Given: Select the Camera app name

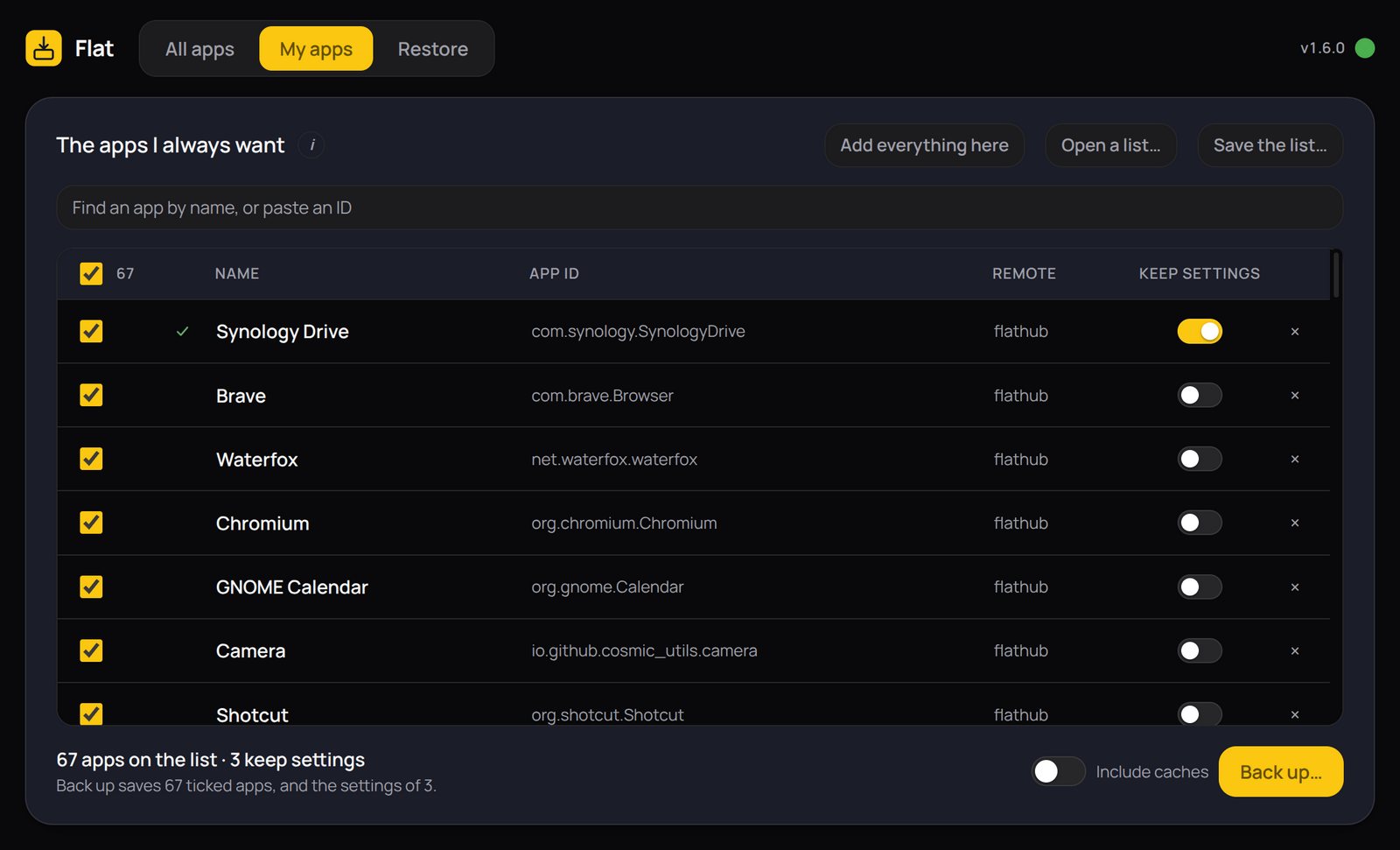Looking at the screenshot, I should pyautogui.click(x=251, y=651).
